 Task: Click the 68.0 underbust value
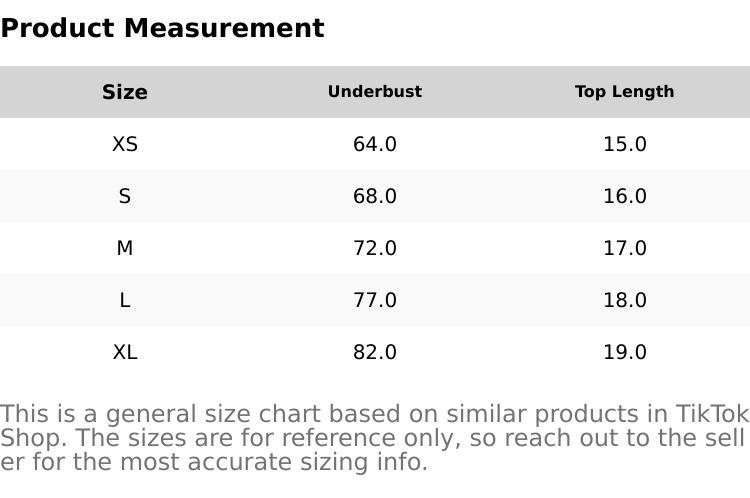tap(375, 196)
